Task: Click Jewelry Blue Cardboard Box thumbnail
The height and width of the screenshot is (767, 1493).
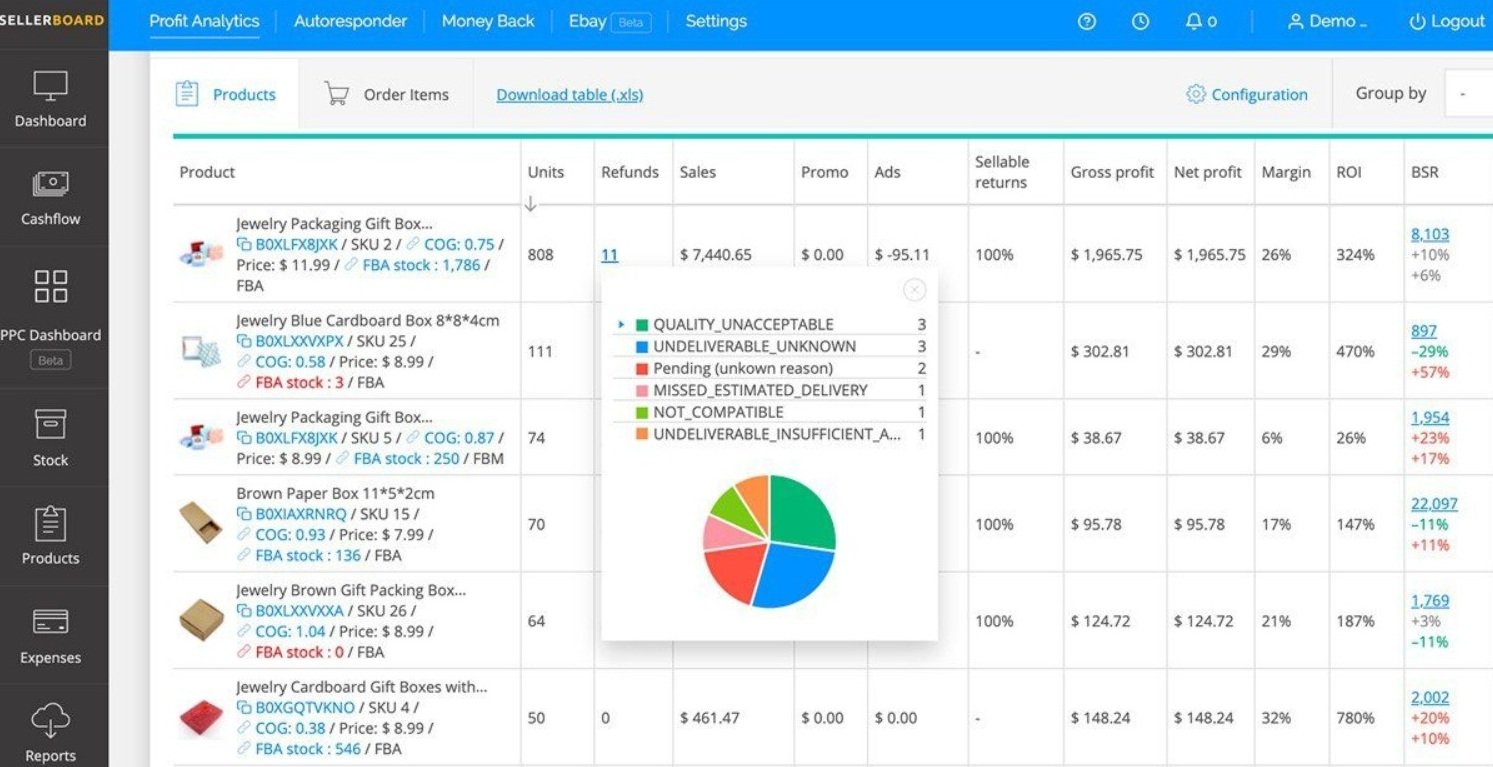Action: 201,350
